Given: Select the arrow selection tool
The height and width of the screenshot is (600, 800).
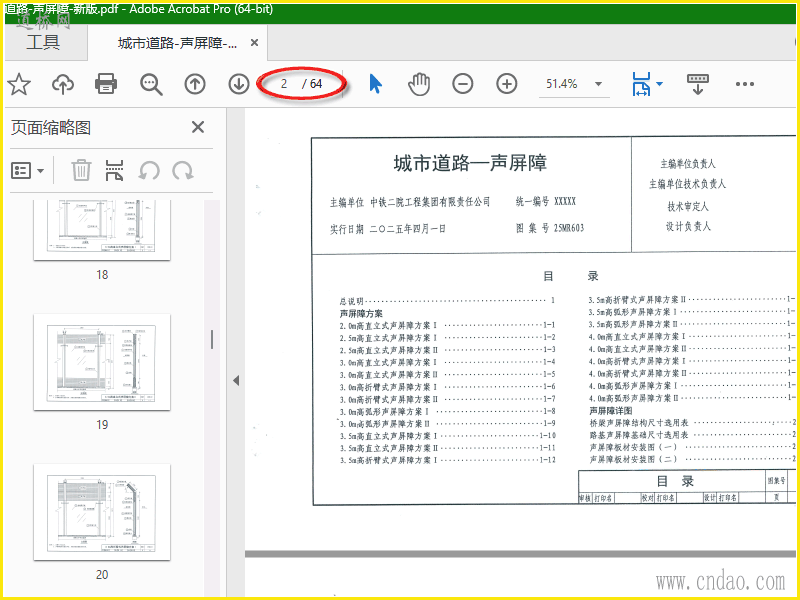Looking at the screenshot, I should [375, 84].
